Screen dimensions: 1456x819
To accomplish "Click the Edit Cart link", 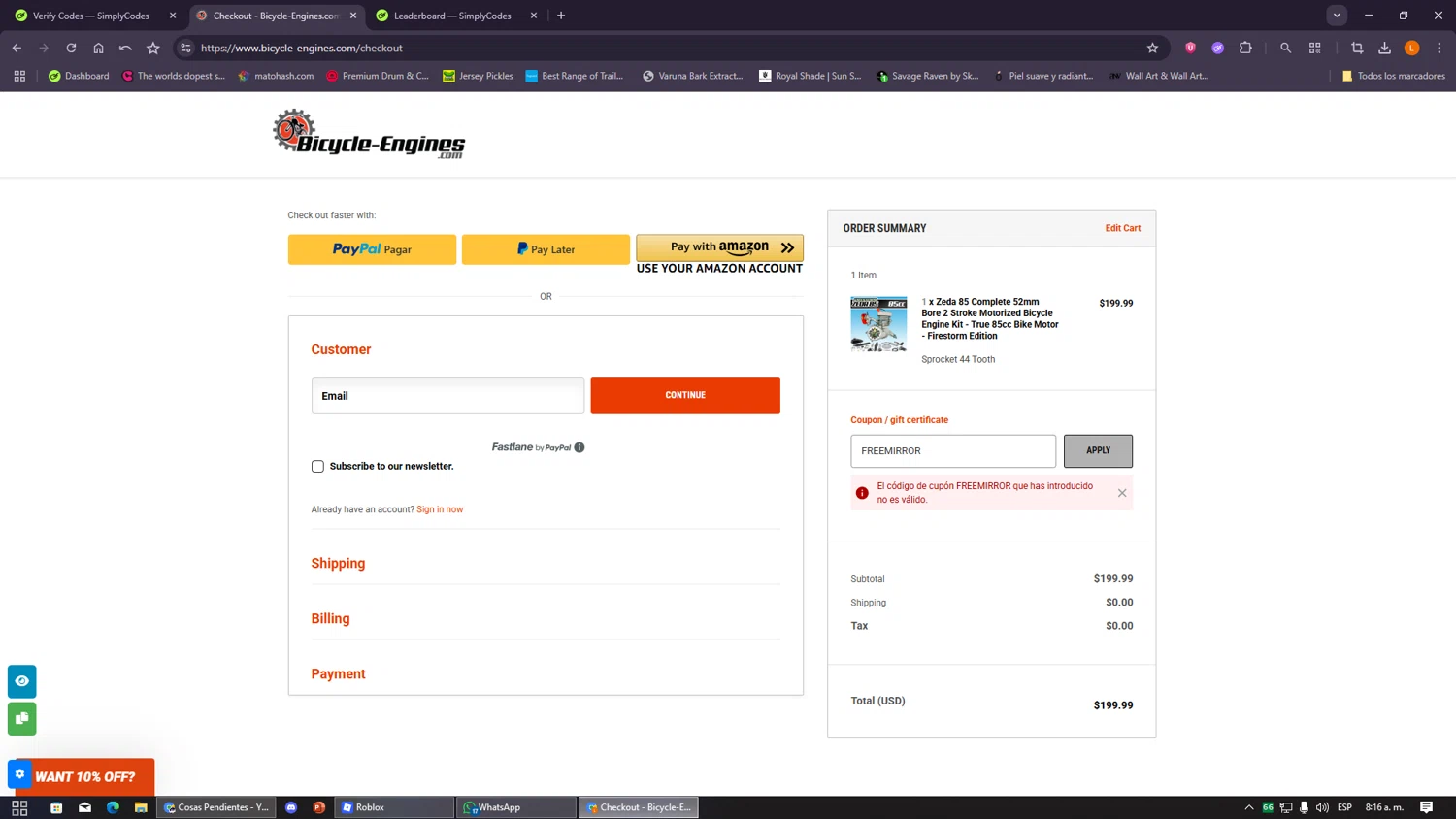I will coord(1123,229).
